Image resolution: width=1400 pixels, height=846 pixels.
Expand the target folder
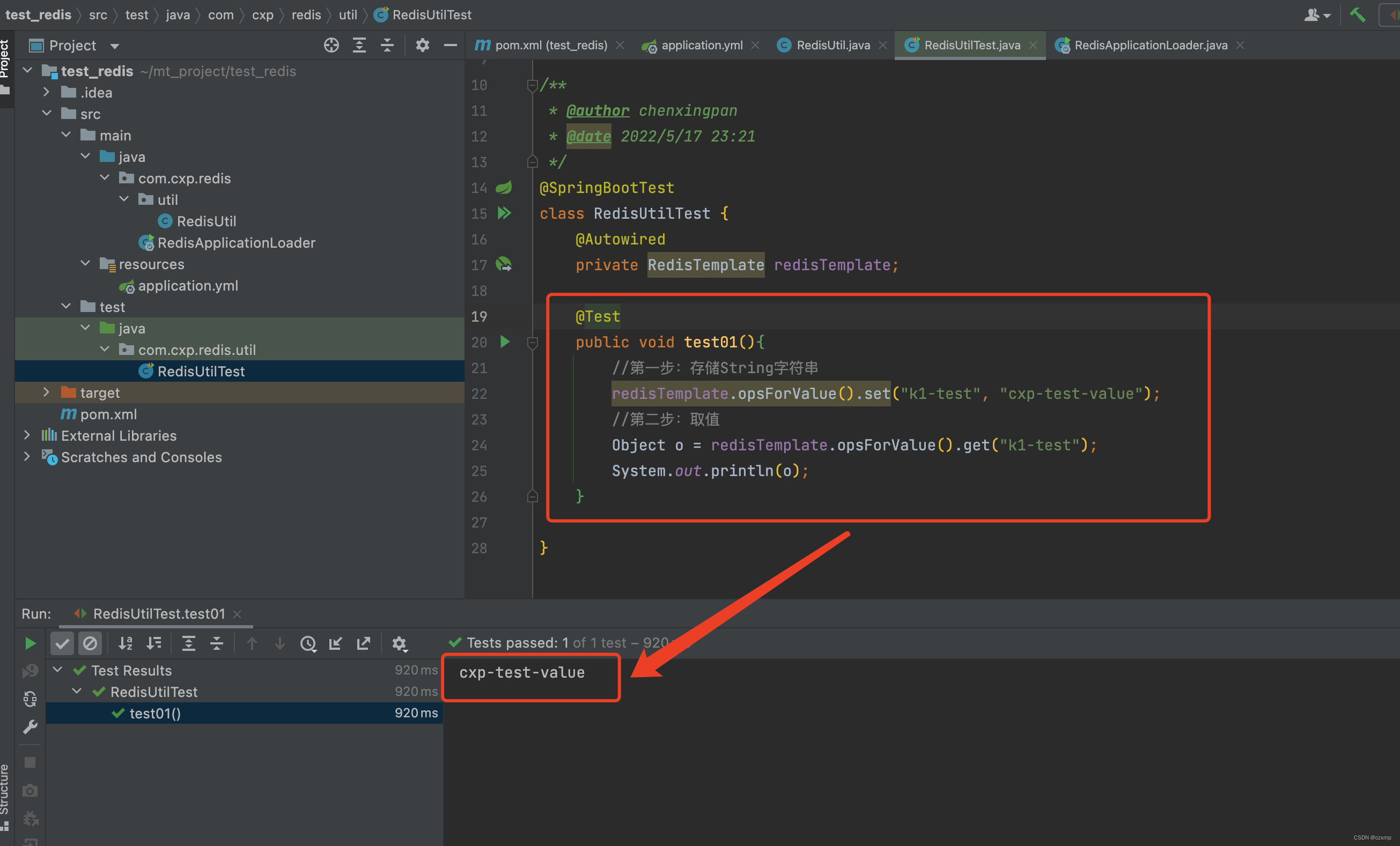pos(46,392)
